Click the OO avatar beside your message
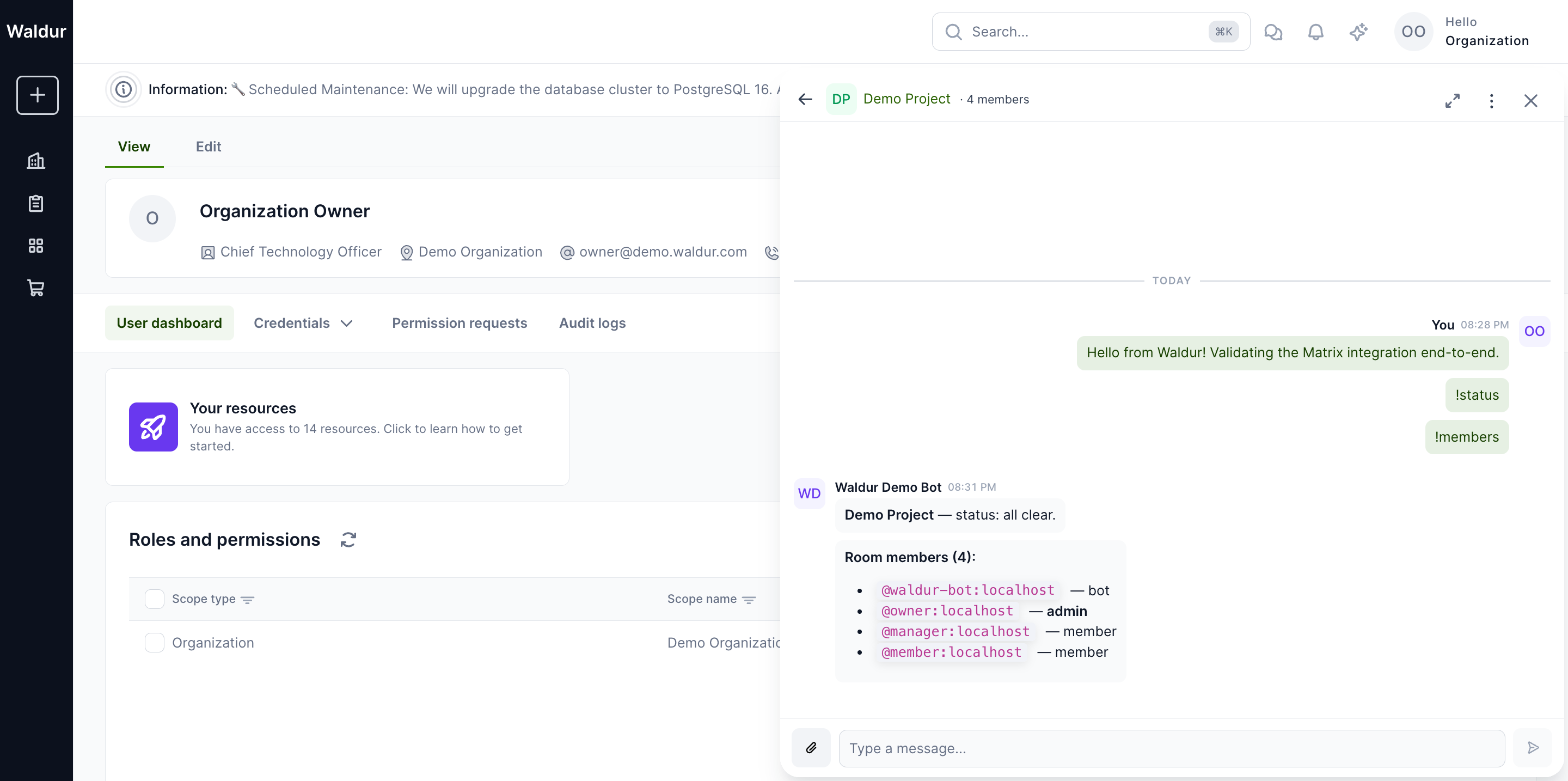Viewport: 1568px width, 781px height. click(1535, 331)
